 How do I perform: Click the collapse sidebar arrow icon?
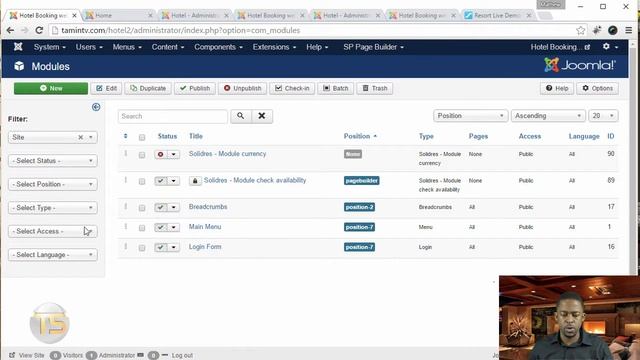(96, 107)
